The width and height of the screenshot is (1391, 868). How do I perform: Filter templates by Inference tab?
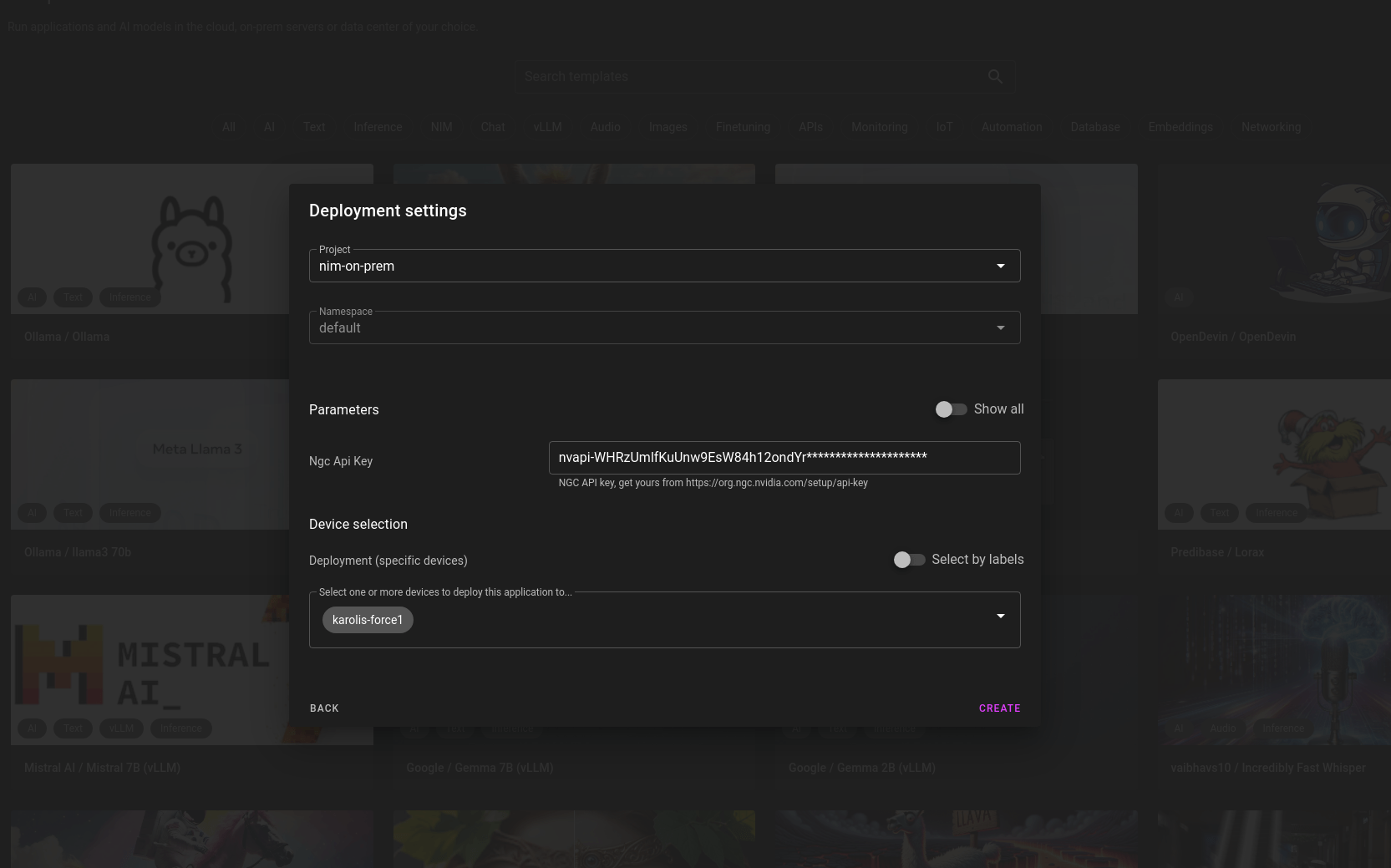(x=378, y=127)
